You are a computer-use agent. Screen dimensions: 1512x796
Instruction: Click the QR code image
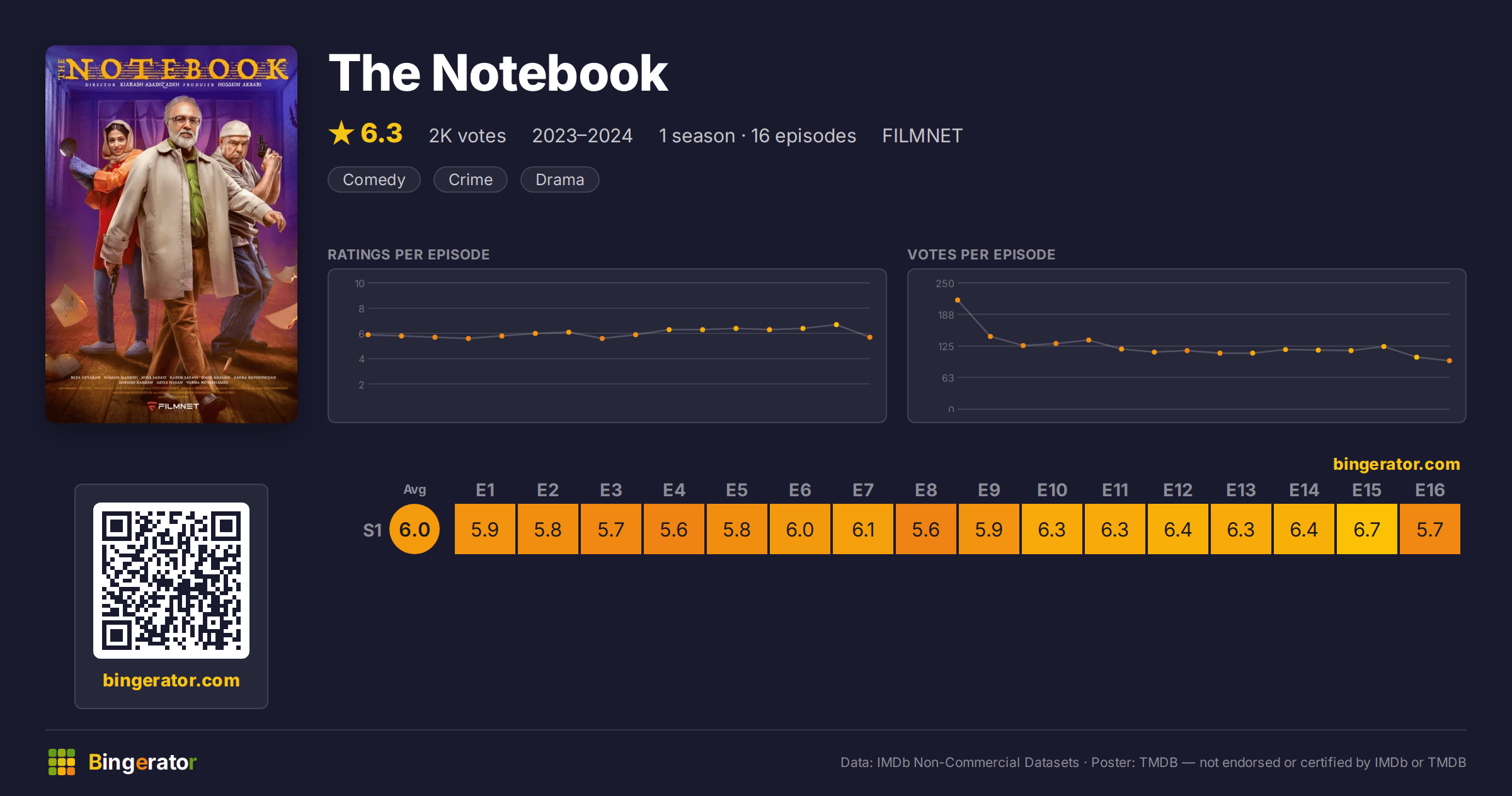[171, 581]
